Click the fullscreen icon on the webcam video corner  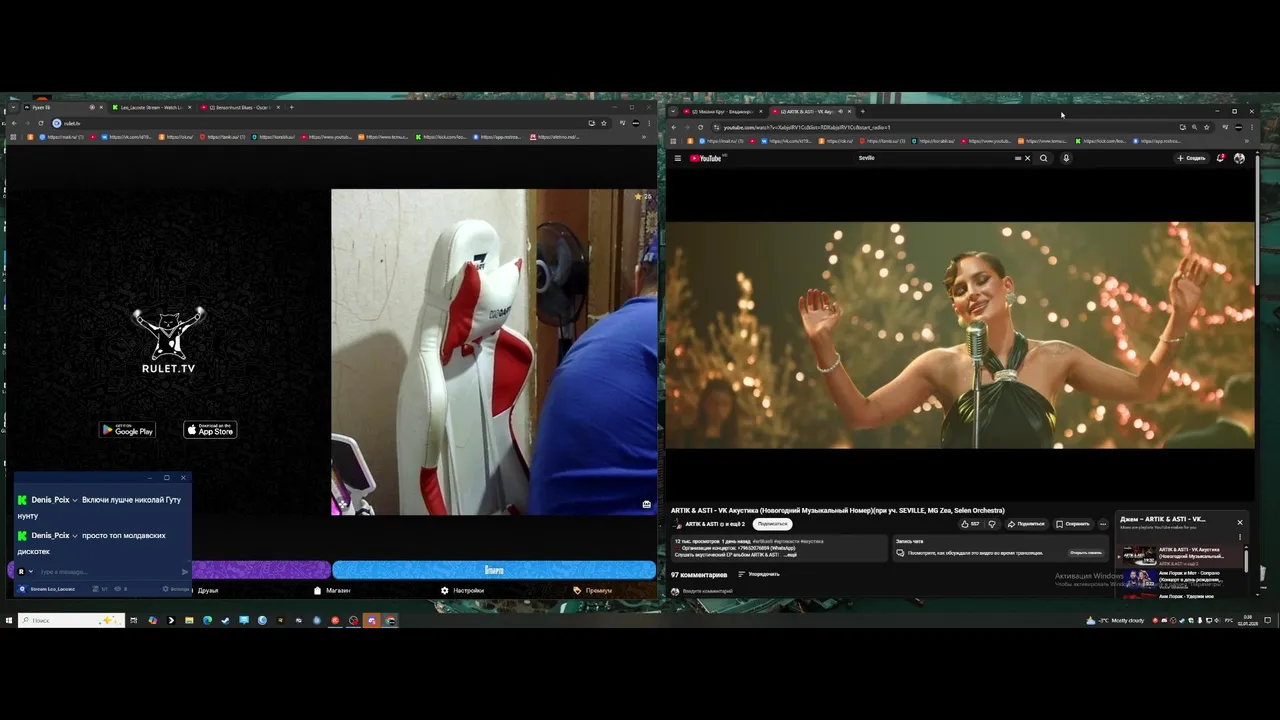[647, 504]
